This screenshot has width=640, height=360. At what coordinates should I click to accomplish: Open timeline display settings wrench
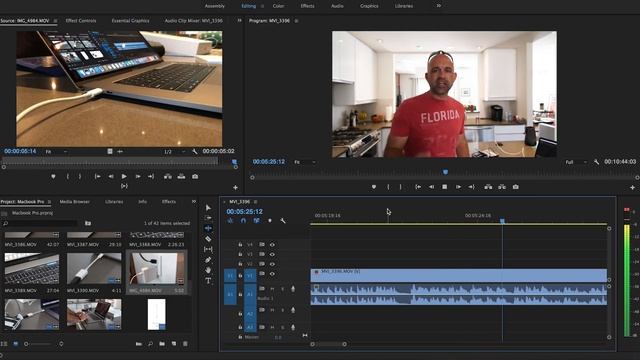(x=282, y=220)
